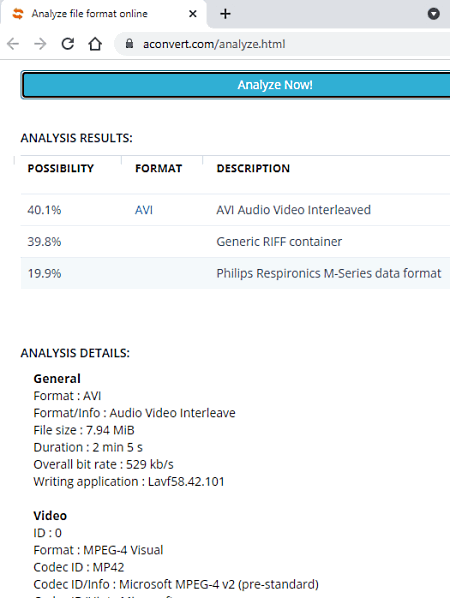Go back with the browser back arrow
The height and width of the screenshot is (598, 450).
13,44
